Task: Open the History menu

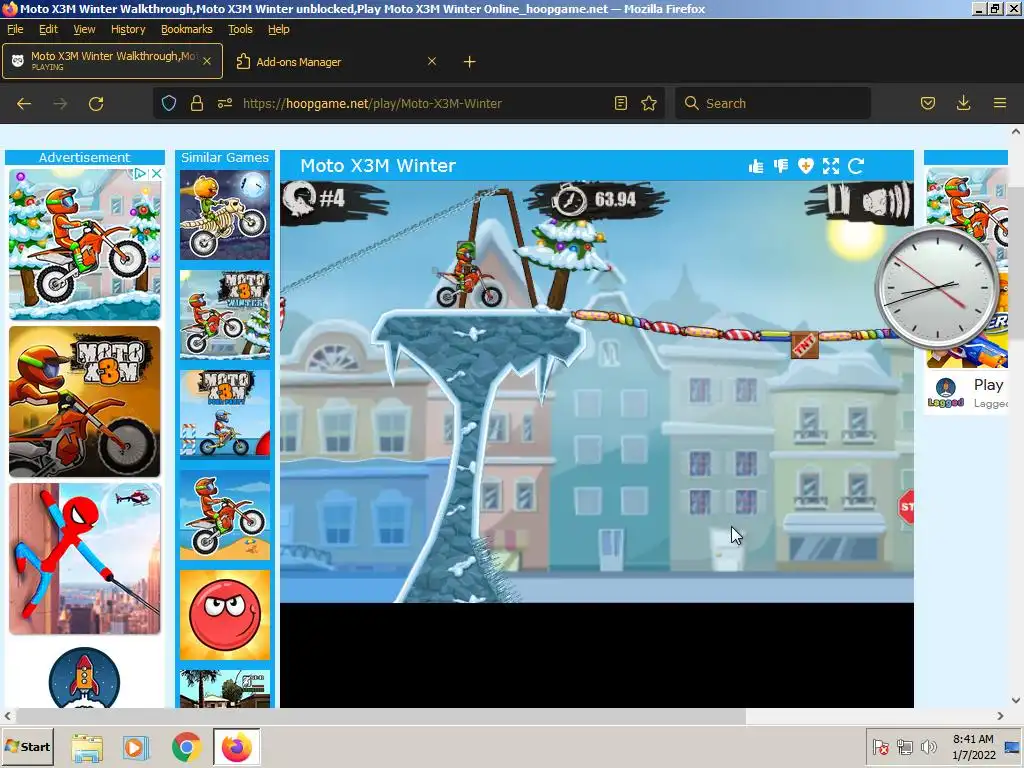Action: [128, 29]
